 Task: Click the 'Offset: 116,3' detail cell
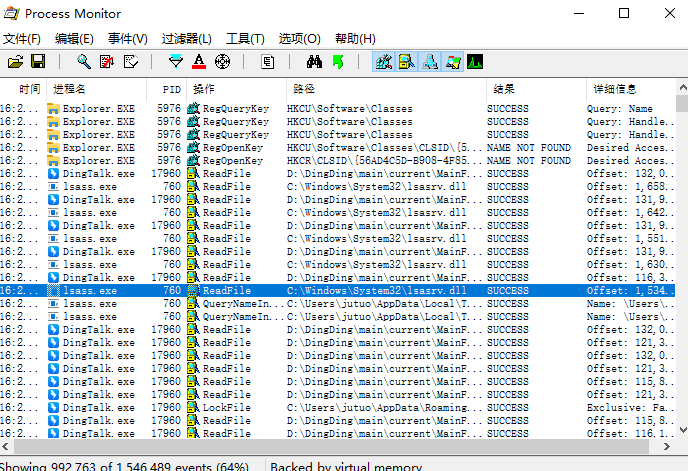point(630,277)
